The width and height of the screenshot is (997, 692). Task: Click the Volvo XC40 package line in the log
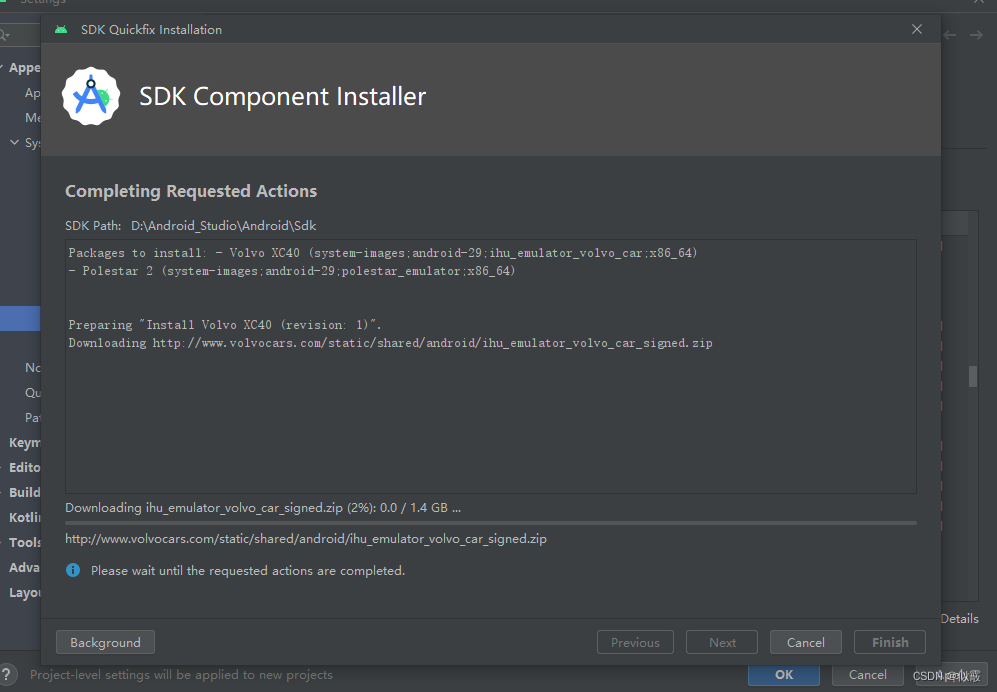383,253
